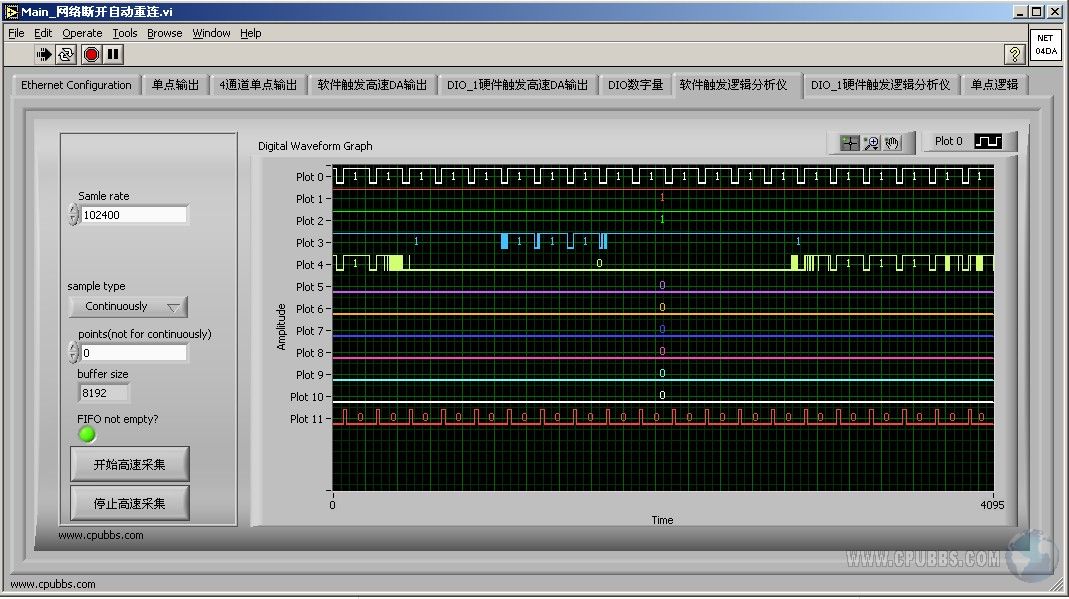
Task: Select the zoom magnifier tool in graph palette
Action: click(x=871, y=143)
